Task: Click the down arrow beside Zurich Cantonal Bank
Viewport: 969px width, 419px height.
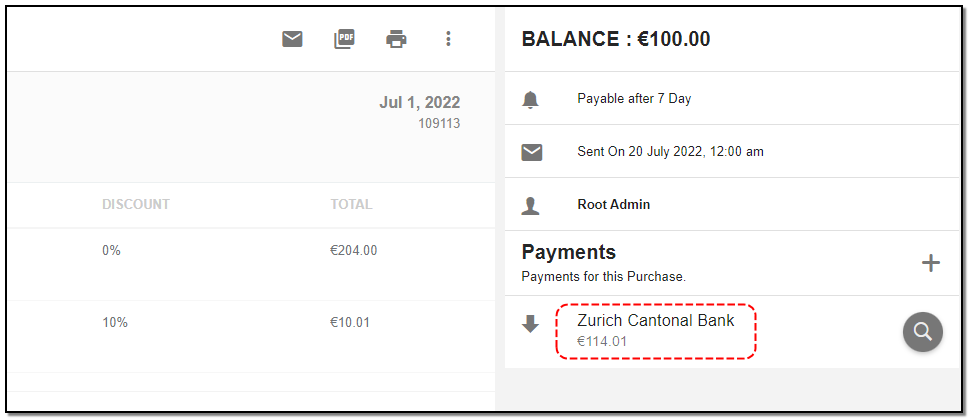Action: (x=531, y=324)
